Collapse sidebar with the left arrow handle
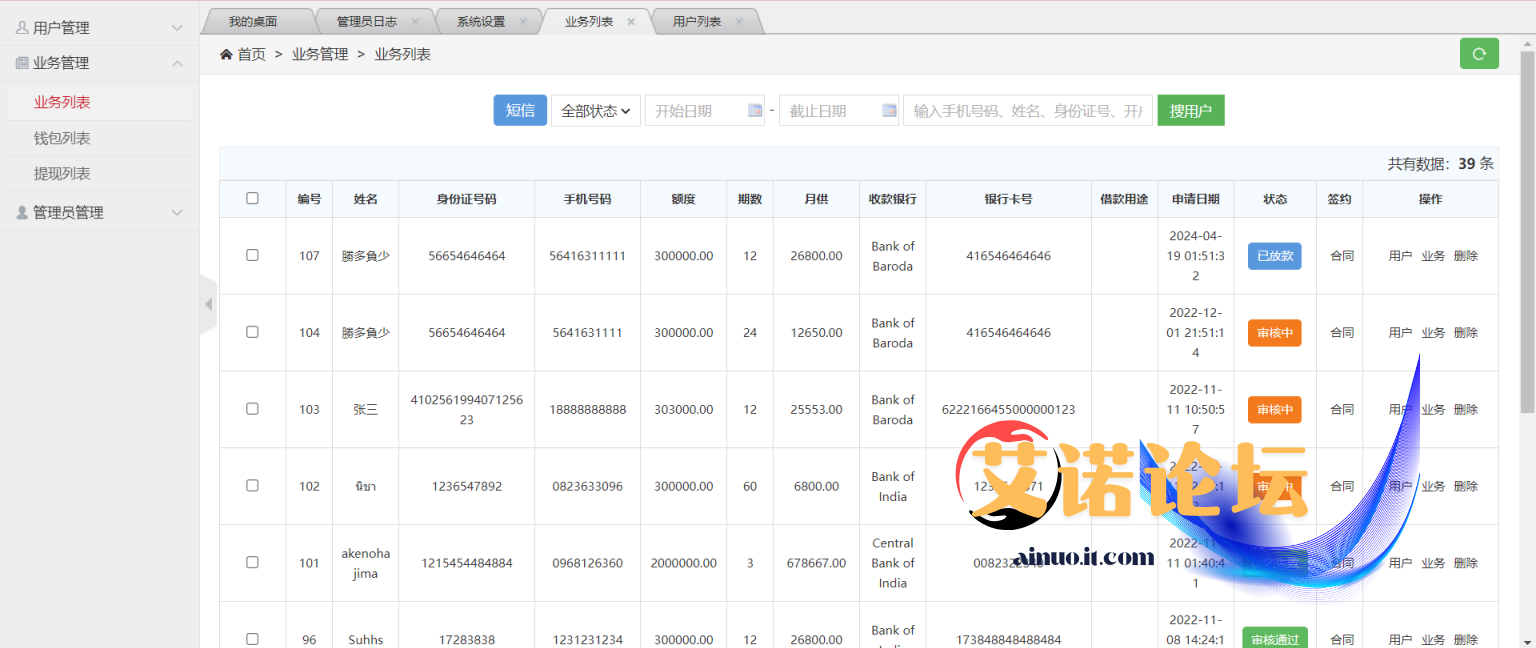 pyautogui.click(x=208, y=304)
